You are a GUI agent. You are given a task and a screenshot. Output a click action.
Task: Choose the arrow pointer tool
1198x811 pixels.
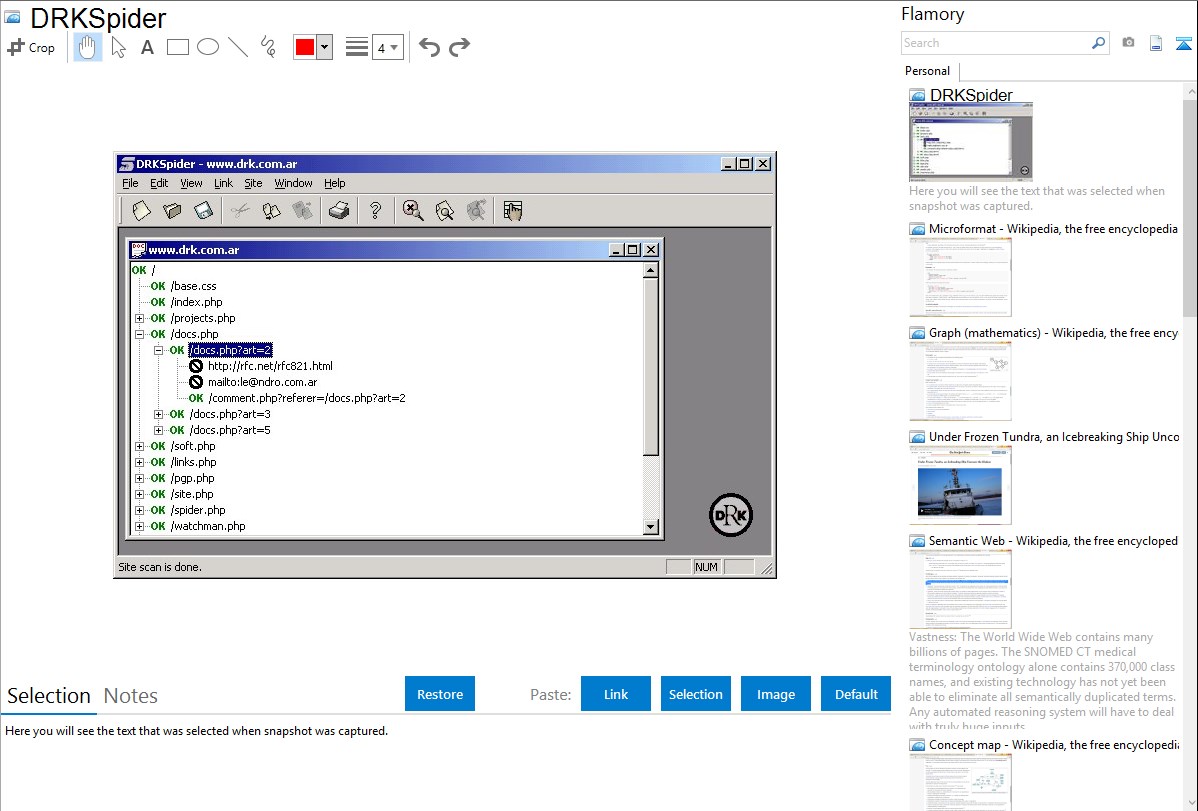pyautogui.click(x=118, y=47)
